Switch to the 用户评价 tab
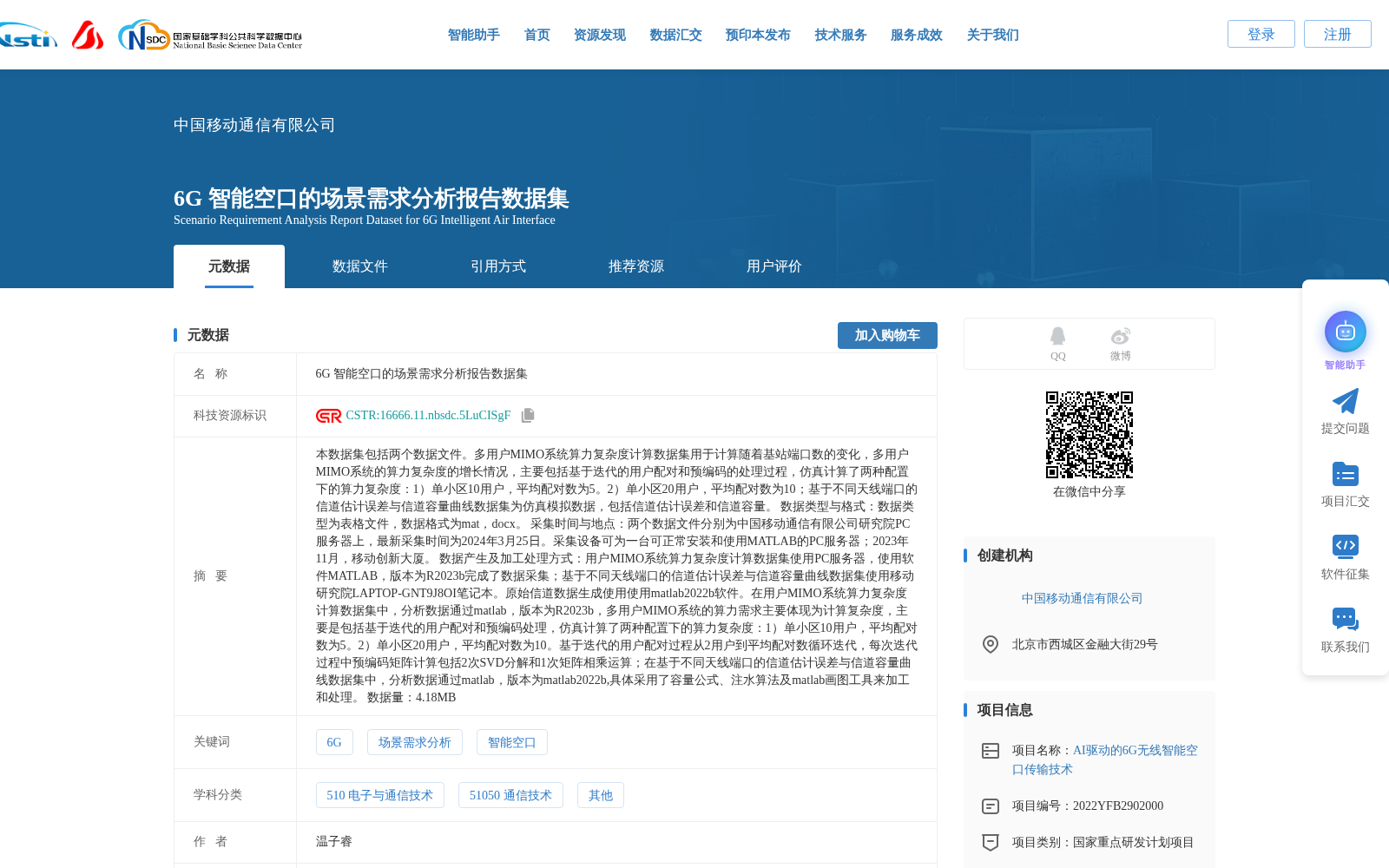Screen dimensions: 1389x868 [774, 266]
